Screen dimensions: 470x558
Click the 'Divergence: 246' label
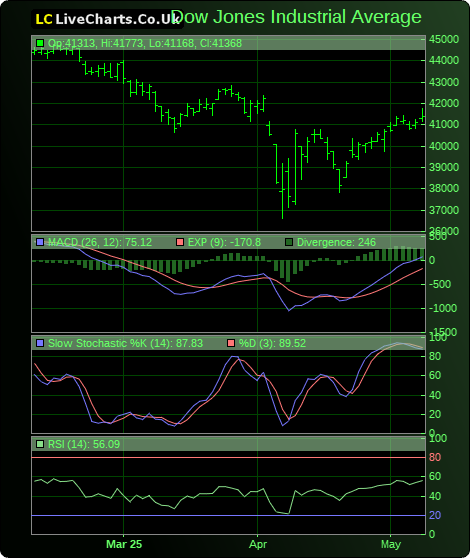pyautogui.click(x=336, y=242)
